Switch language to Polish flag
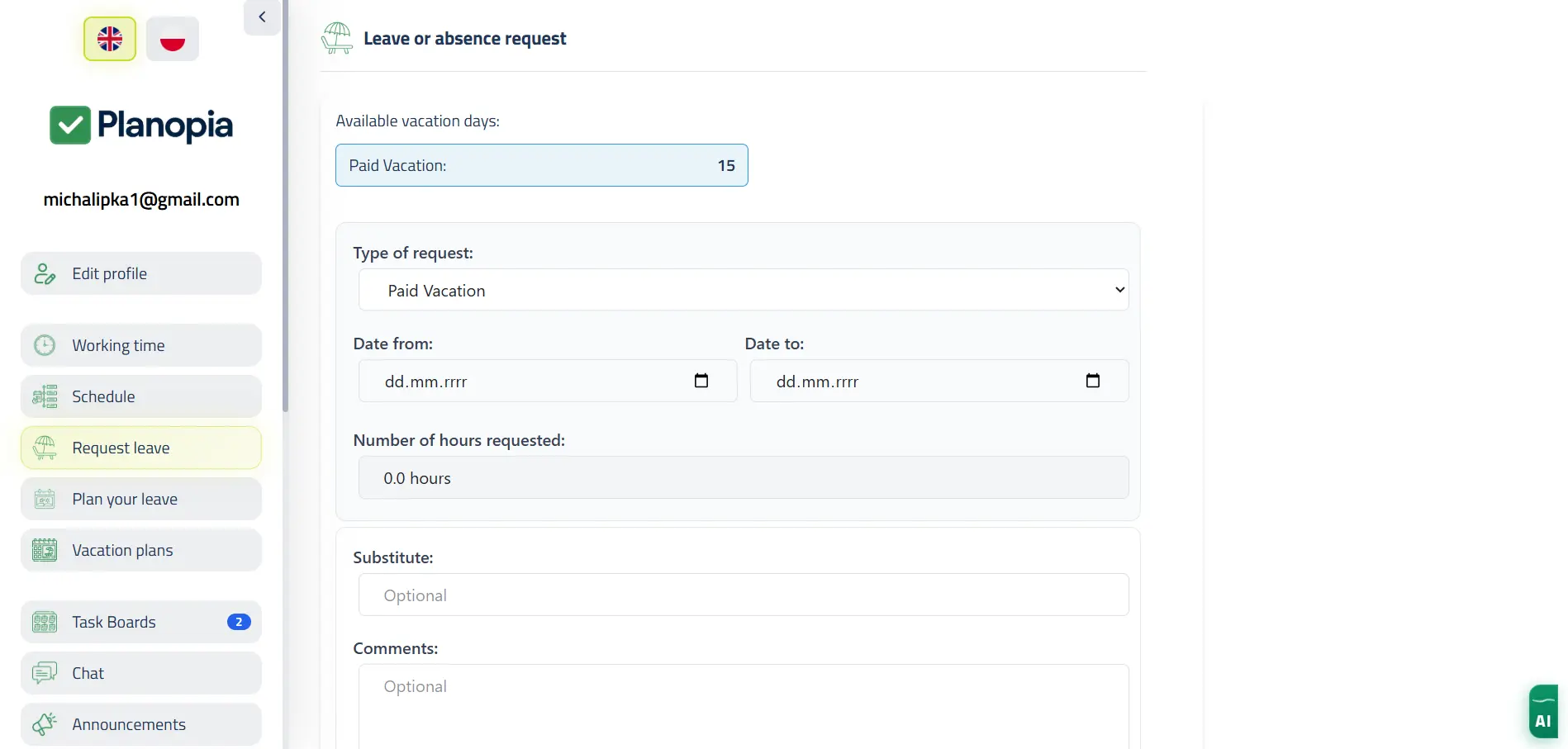Image resolution: width=1568 pixels, height=749 pixels. [173, 39]
